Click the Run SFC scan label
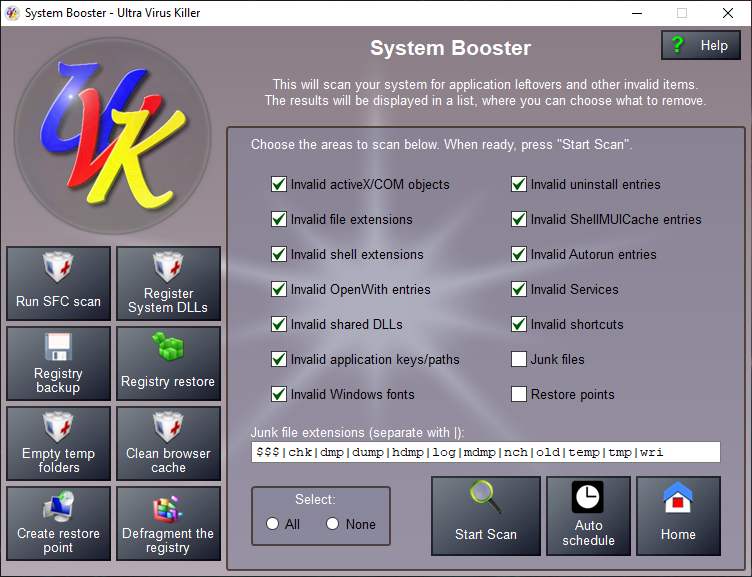 tap(58, 301)
